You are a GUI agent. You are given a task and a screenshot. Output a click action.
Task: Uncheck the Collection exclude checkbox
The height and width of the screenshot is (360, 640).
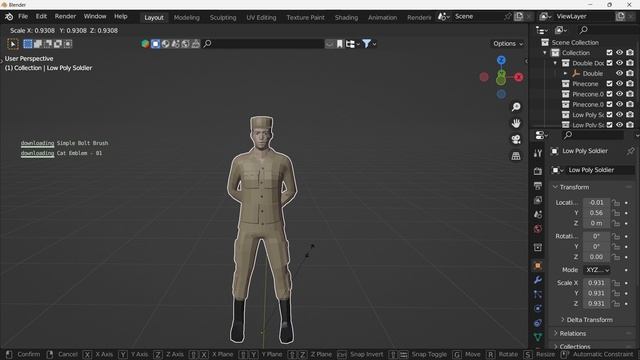point(609,53)
